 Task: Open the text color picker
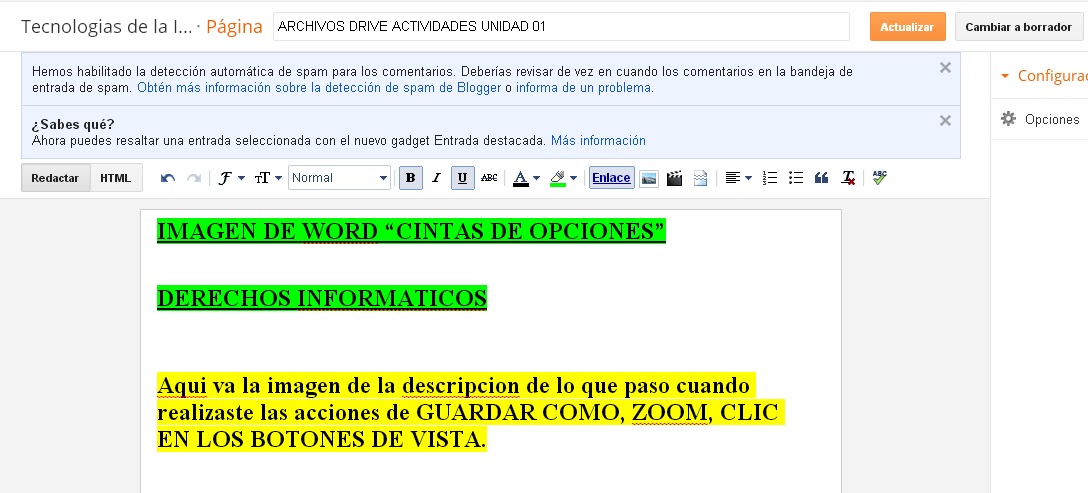point(526,178)
